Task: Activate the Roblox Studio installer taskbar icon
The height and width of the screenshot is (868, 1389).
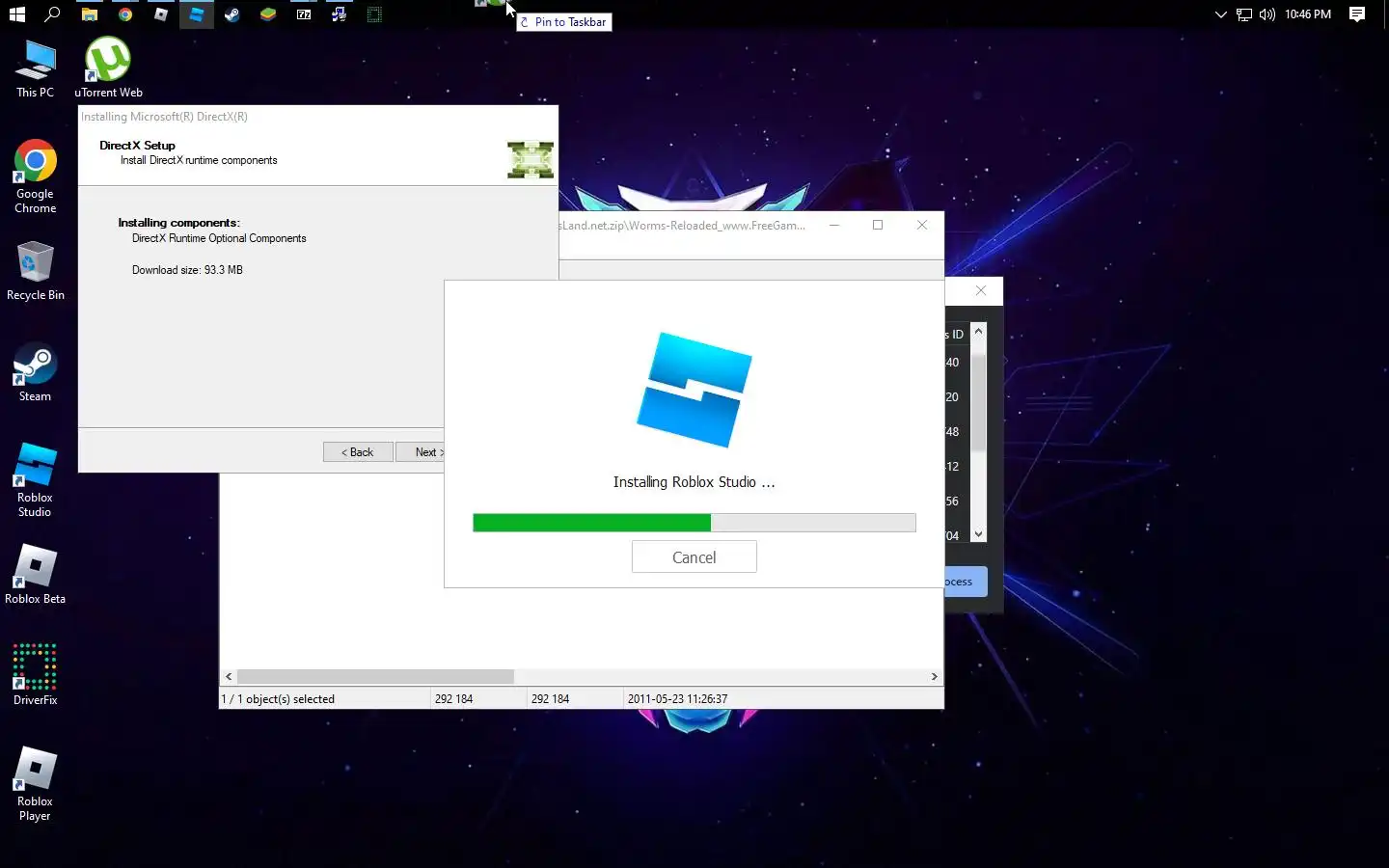Action: click(196, 14)
